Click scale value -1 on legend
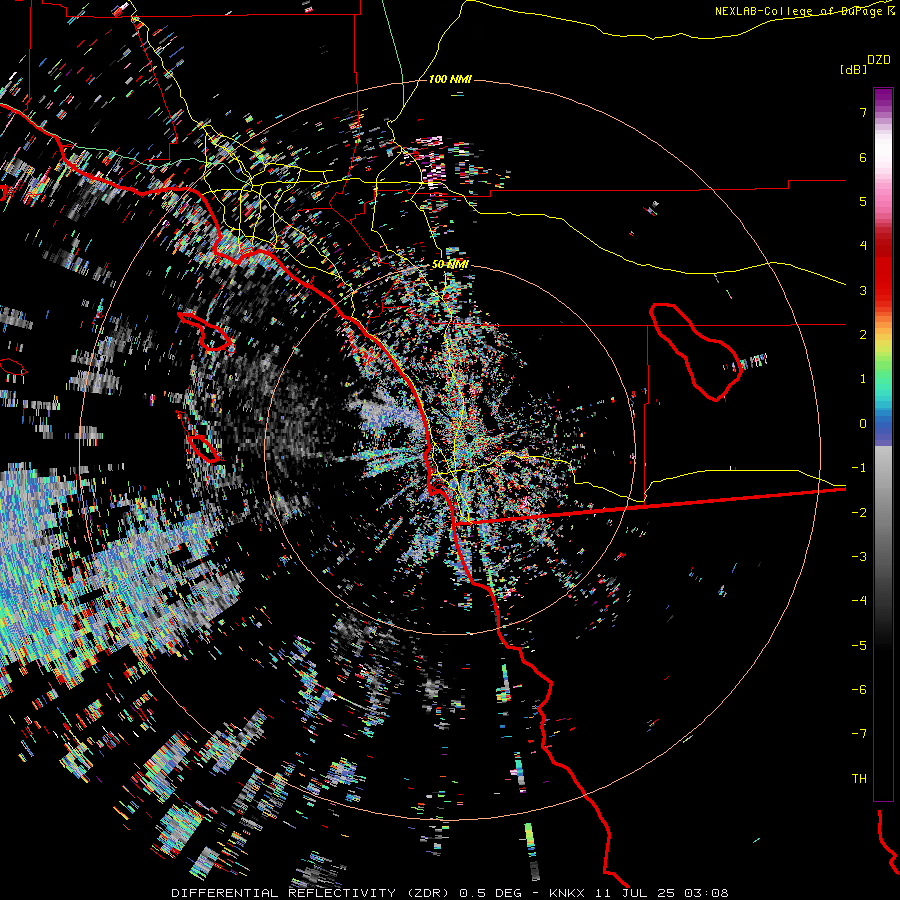The image size is (900, 900). click(x=859, y=468)
